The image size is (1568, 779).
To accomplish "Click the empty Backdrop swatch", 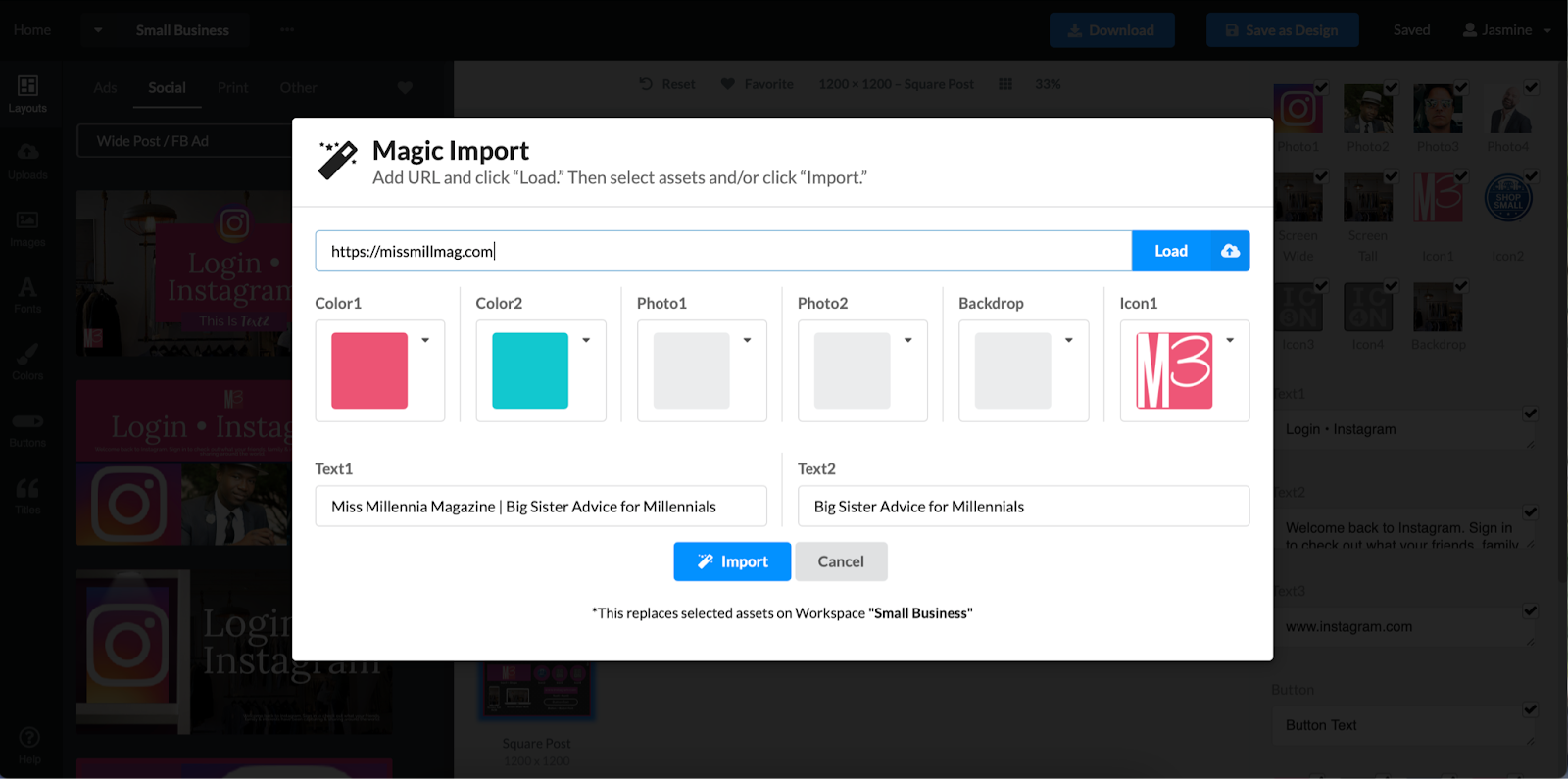I will tap(1013, 370).
